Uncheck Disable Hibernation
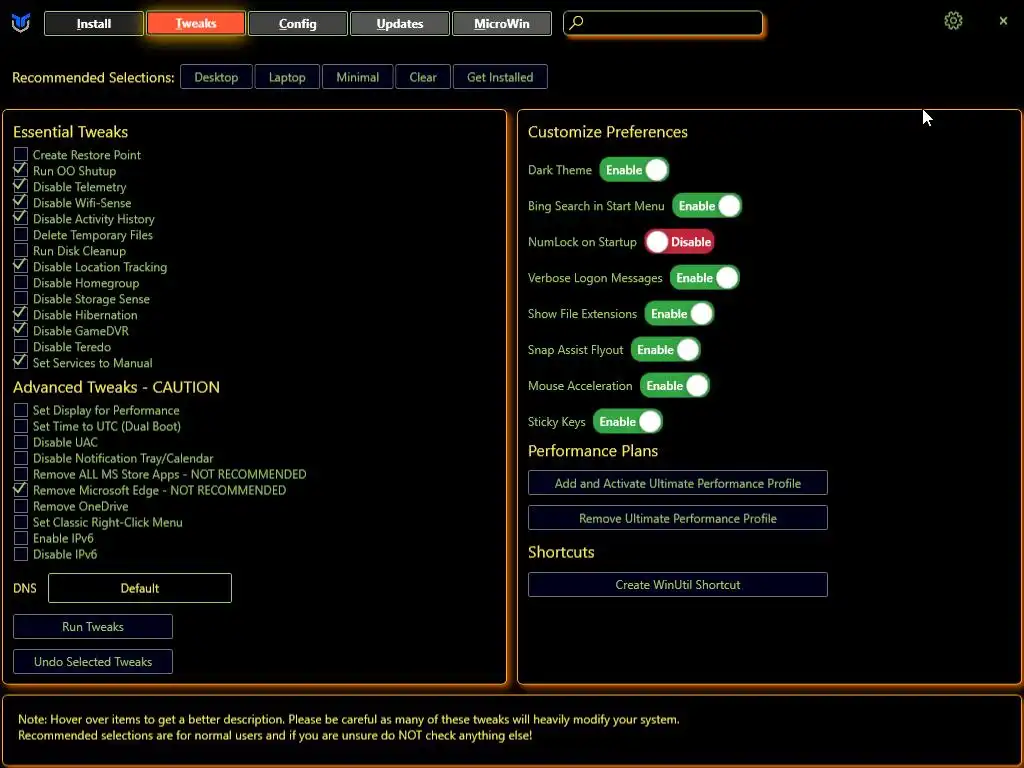 21,315
